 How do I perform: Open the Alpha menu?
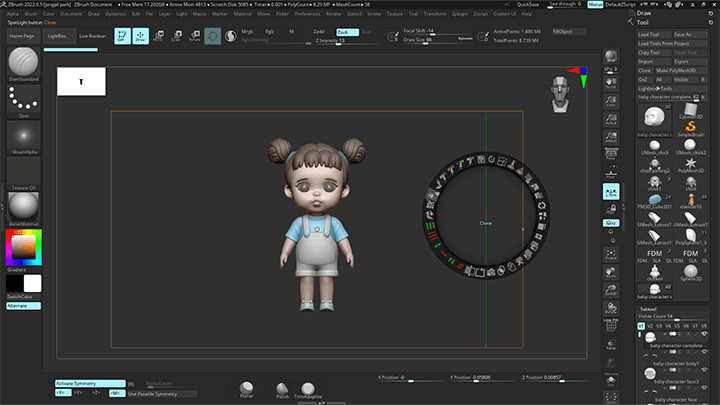(x=13, y=14)
